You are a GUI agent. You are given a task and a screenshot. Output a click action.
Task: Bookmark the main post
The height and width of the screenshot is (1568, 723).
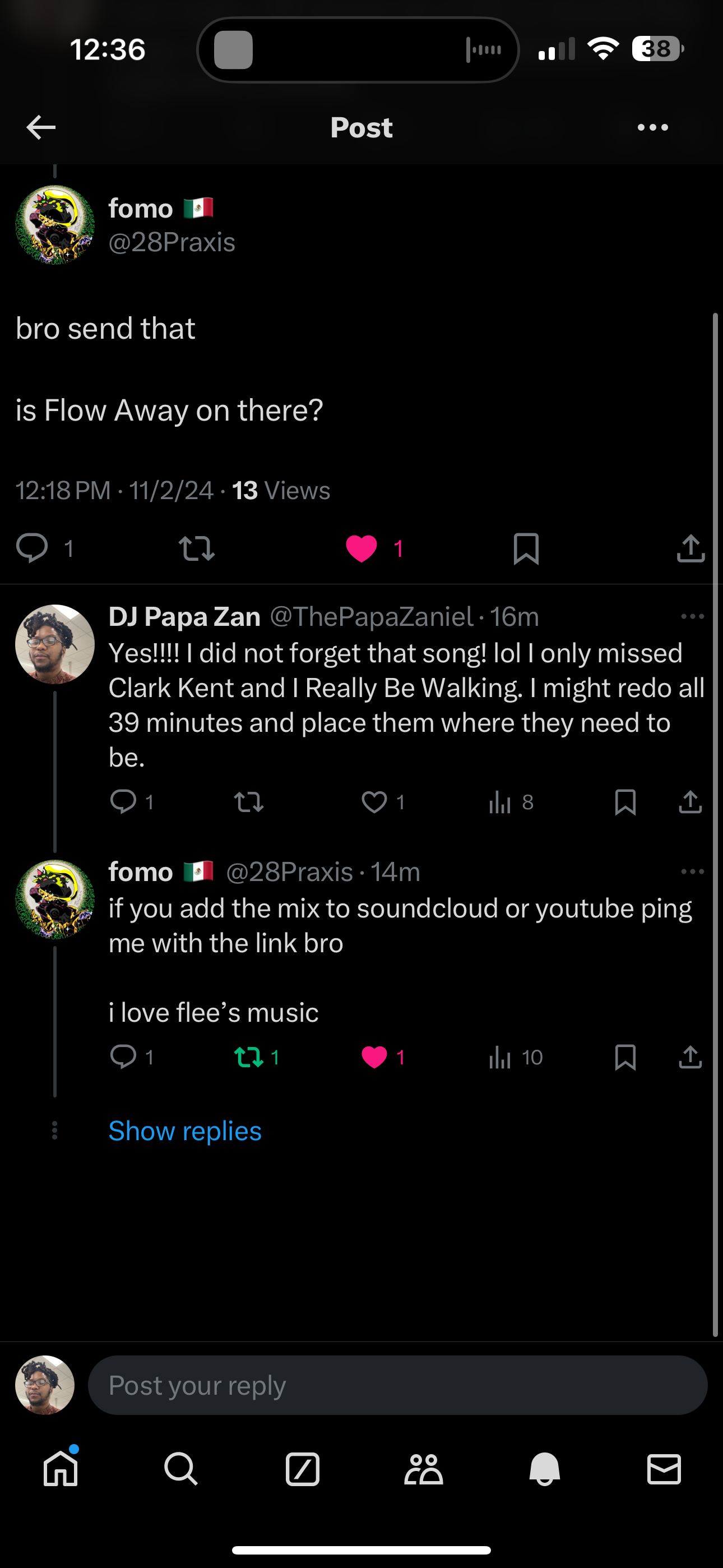(526, 548)
